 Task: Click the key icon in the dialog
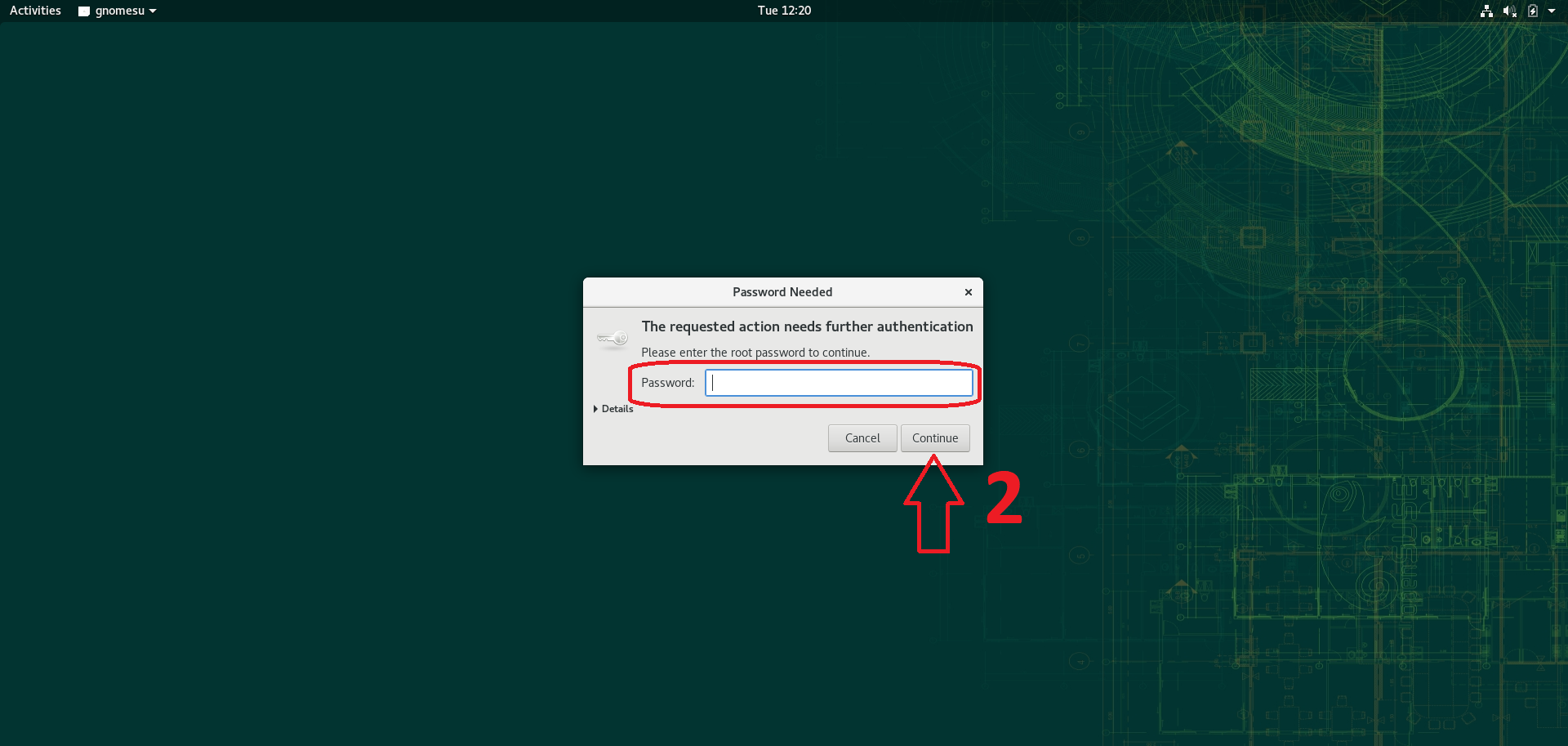(x=612, y=338)
